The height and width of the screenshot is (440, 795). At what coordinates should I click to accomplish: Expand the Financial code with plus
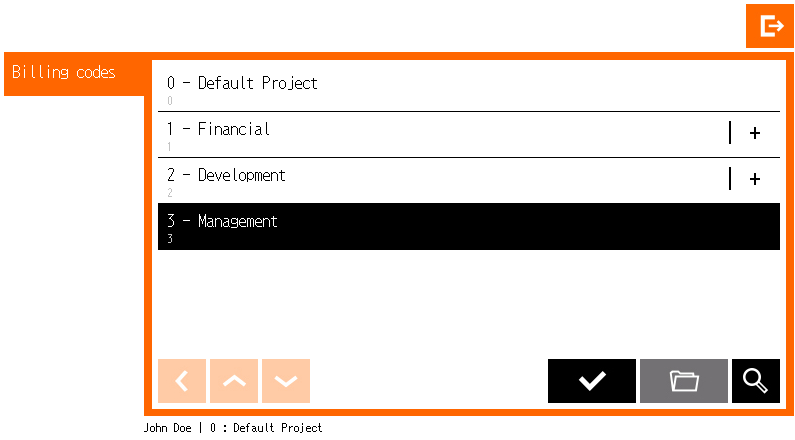(755, 133)
